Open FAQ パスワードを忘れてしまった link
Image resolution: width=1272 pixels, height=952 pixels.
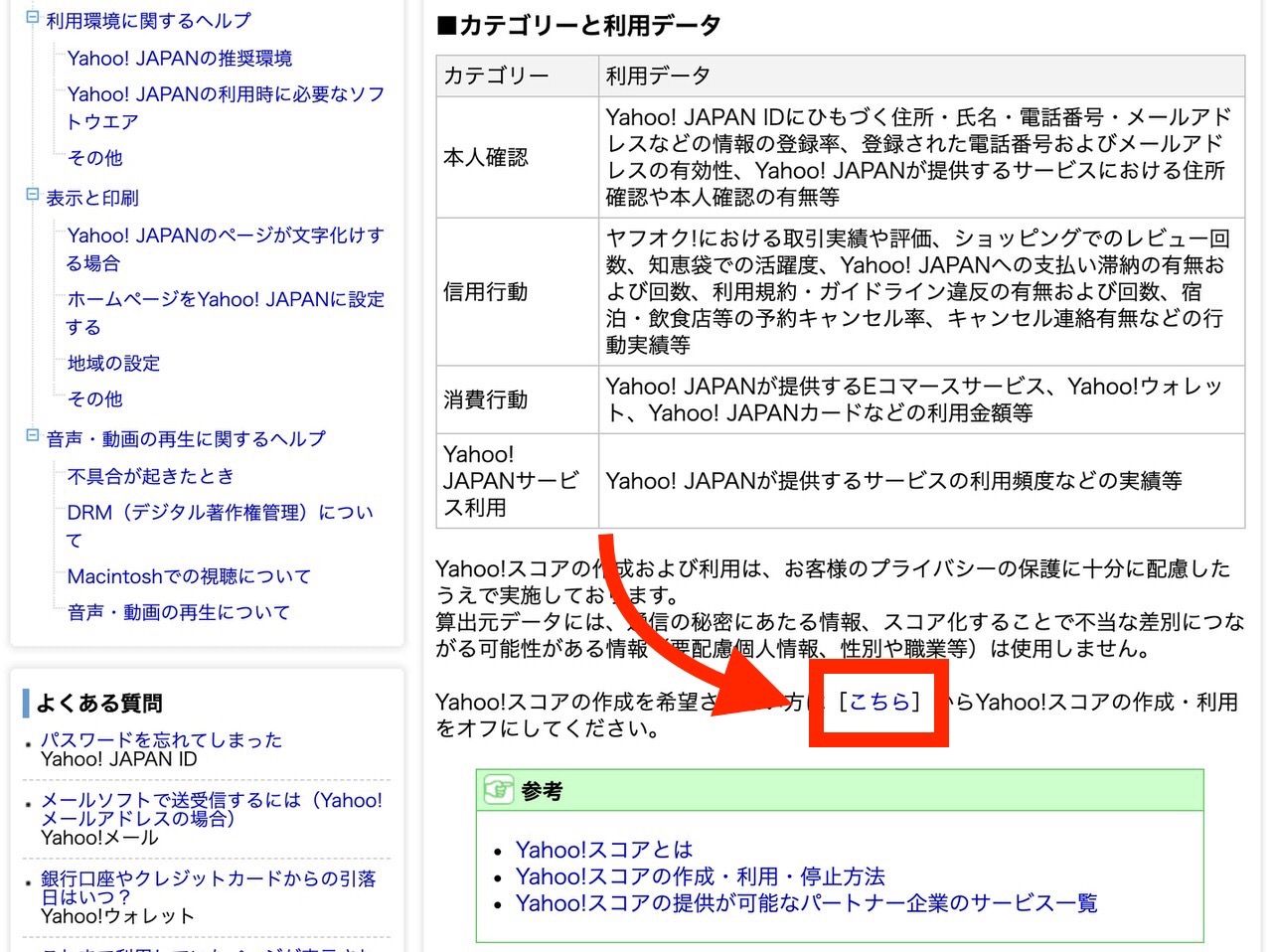(162, 739)
